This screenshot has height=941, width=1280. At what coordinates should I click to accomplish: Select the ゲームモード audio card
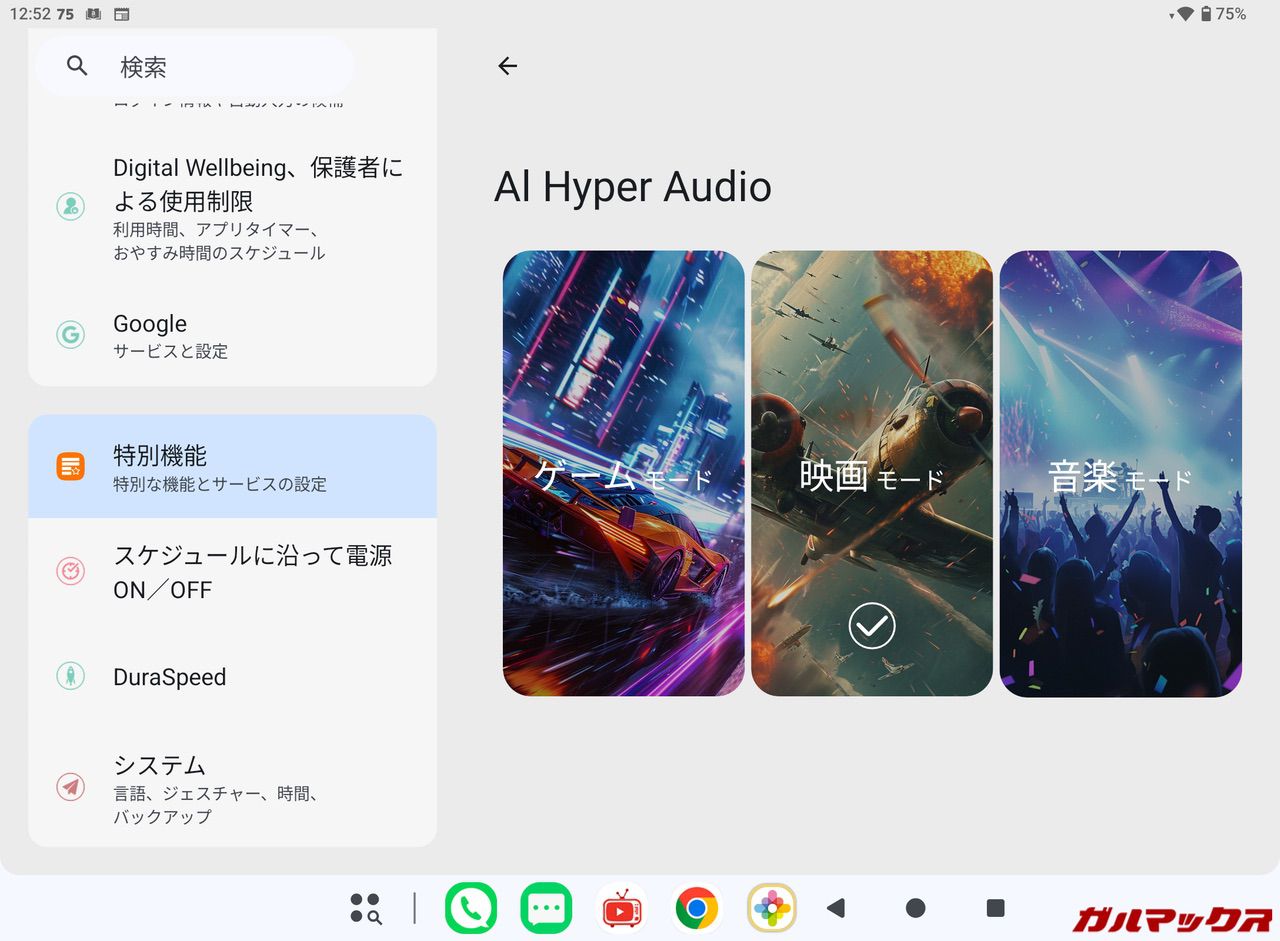point(623,473)
